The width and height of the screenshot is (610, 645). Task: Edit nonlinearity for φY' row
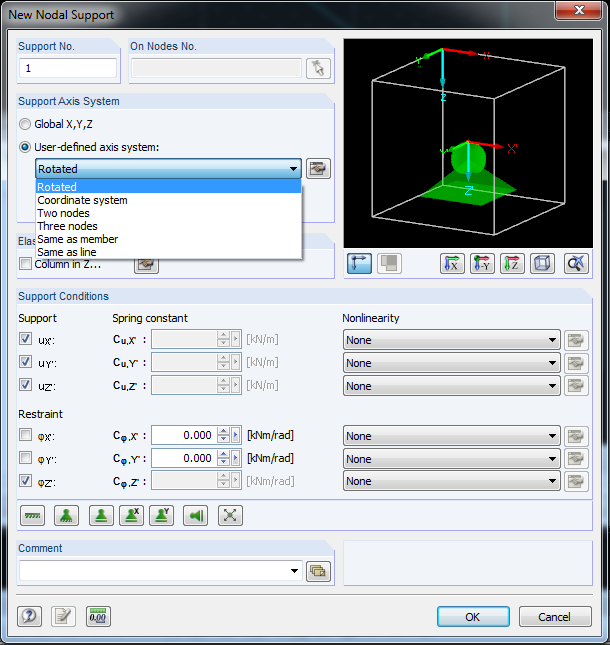pos(576,459)
